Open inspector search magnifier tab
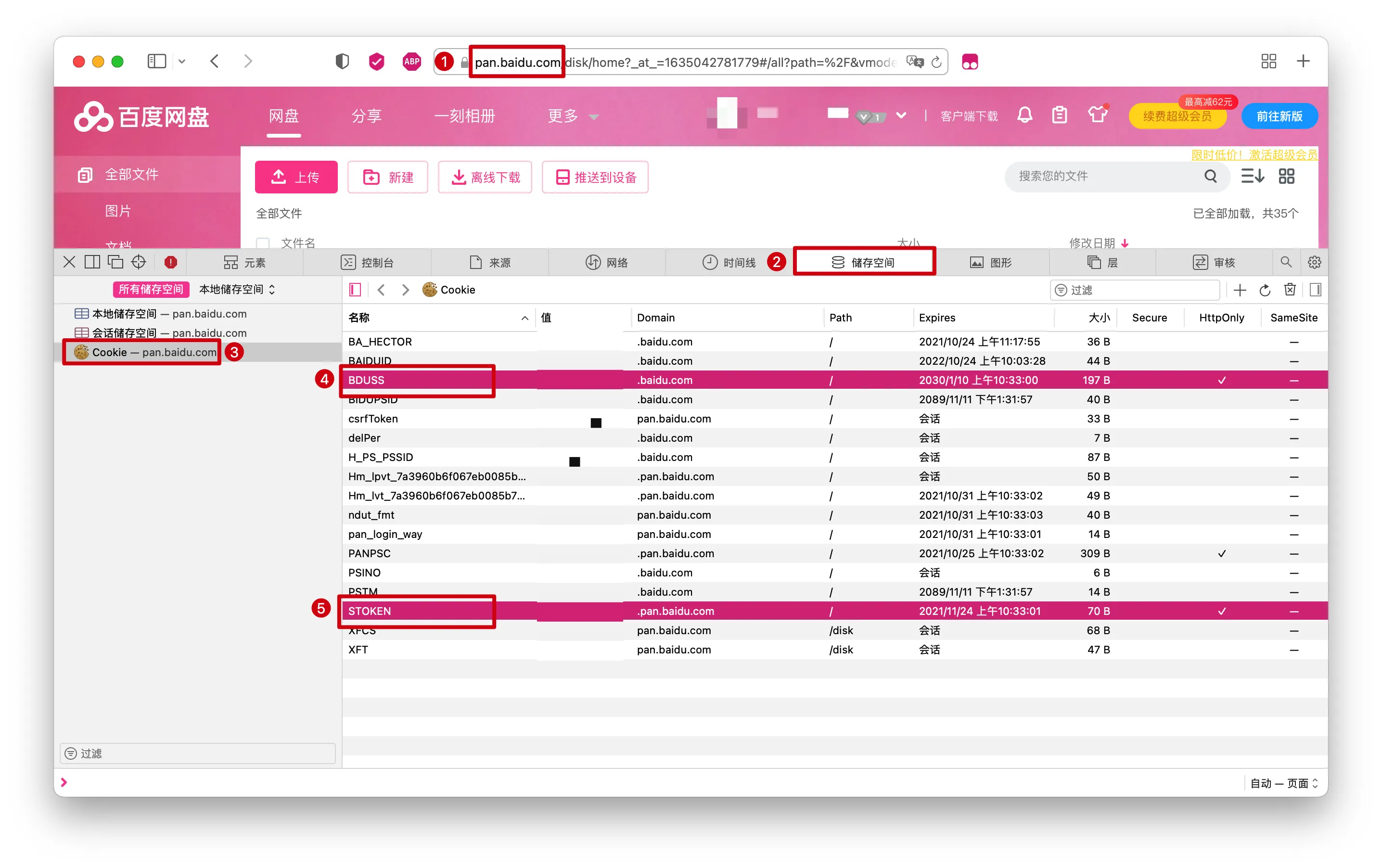This screenshot has height=868, width=1382. coord(1286,262)
